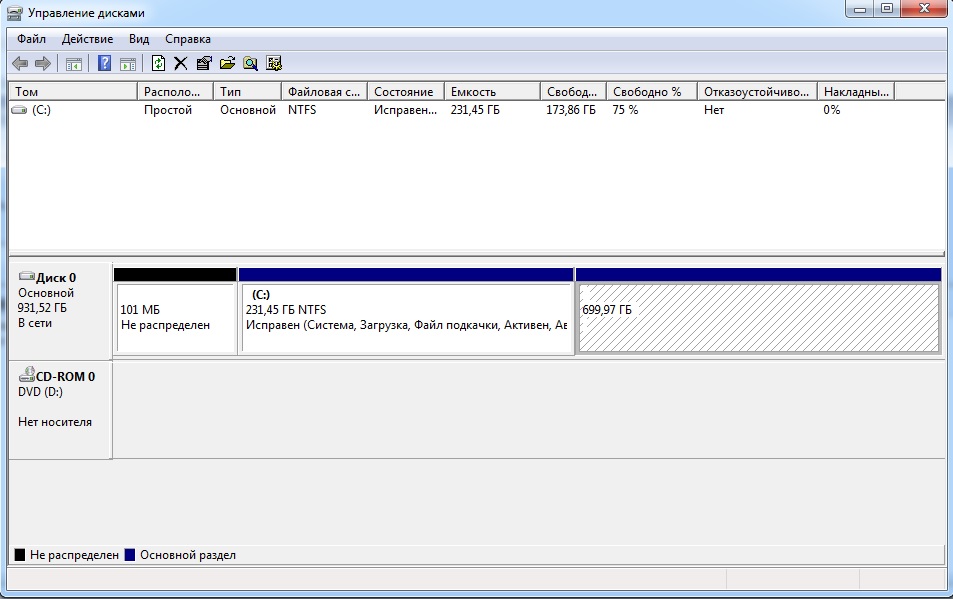Click the settings list icon at toolbar end
This screenshot has height=599, width=953.
[273, 64]
